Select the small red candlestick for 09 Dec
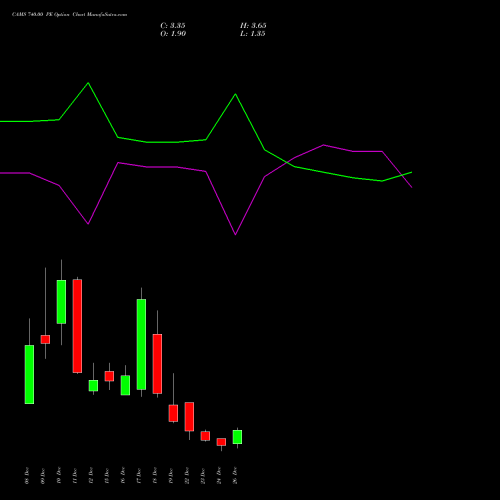The height and width of the screenshot is (500, 500). (45, 339)
